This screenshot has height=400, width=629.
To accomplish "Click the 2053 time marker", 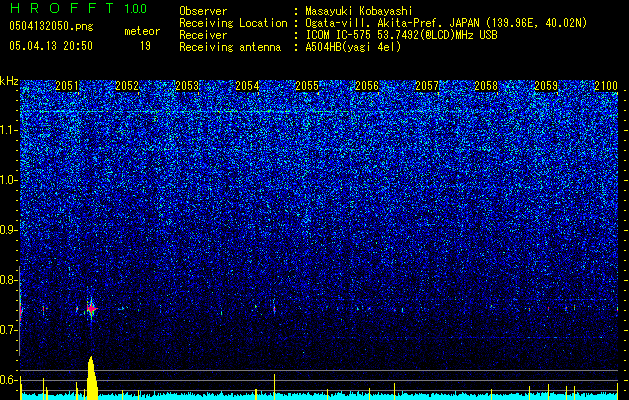I will 187,86.
